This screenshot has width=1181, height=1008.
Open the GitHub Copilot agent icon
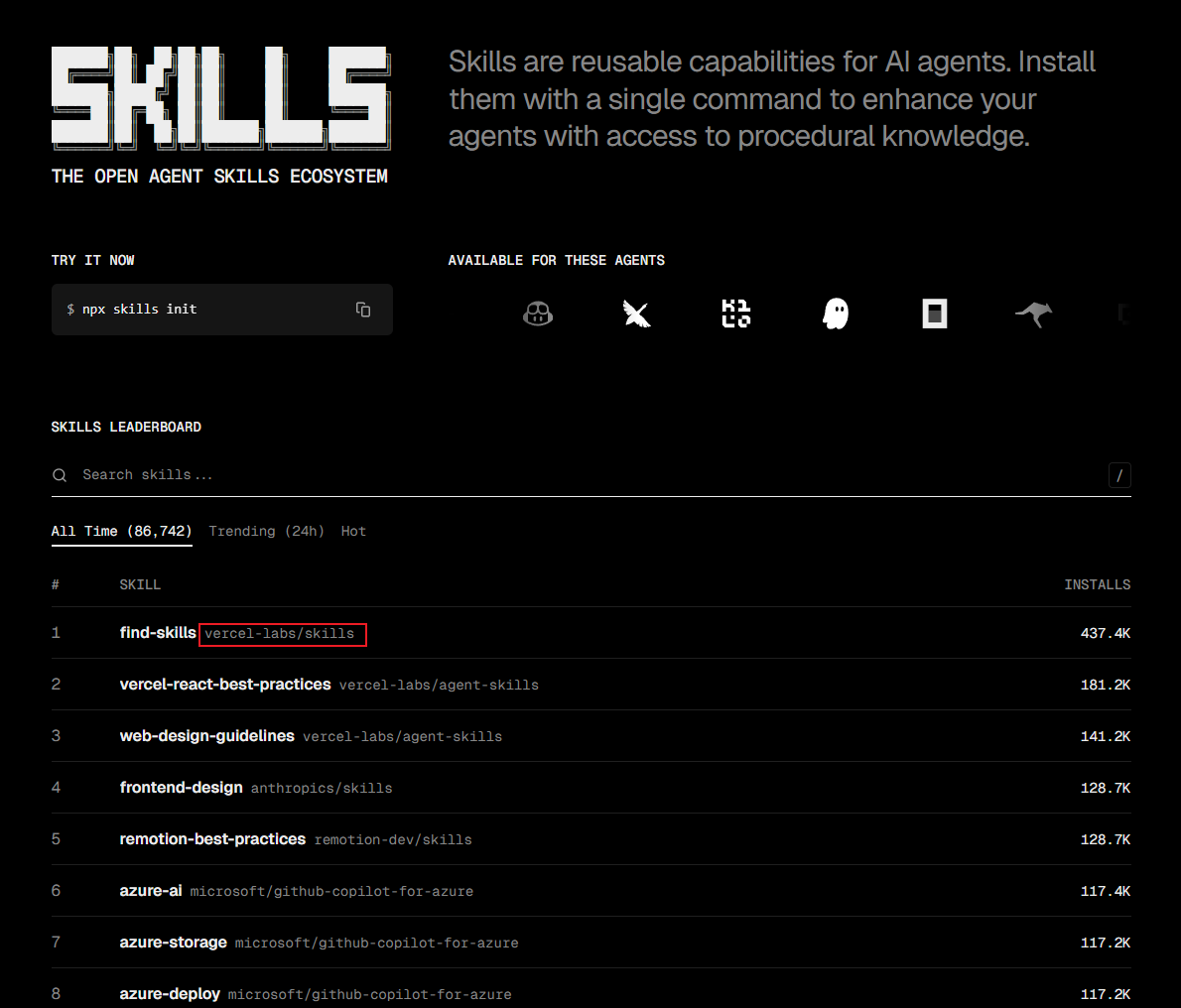[538, 314]
